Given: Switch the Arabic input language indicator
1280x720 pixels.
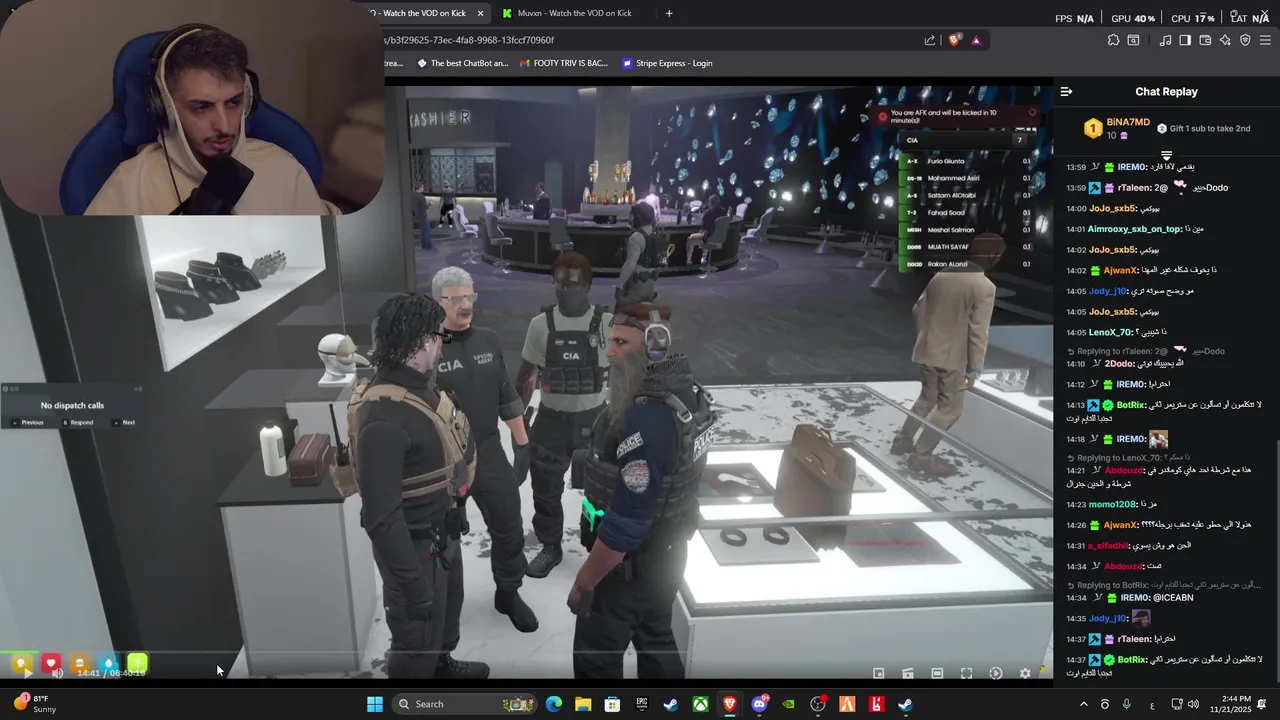Looking at the screenshot, I should 1152,704.
